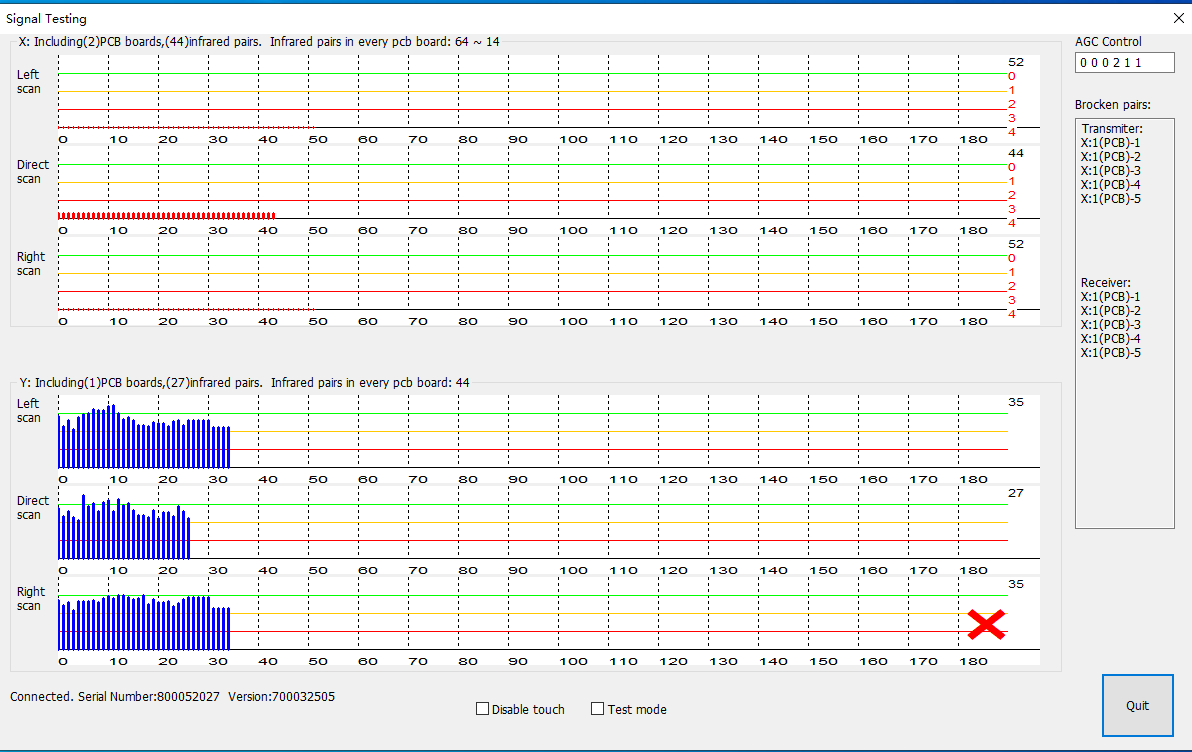Click the AGC Control input field

[x=1124, y=63]
